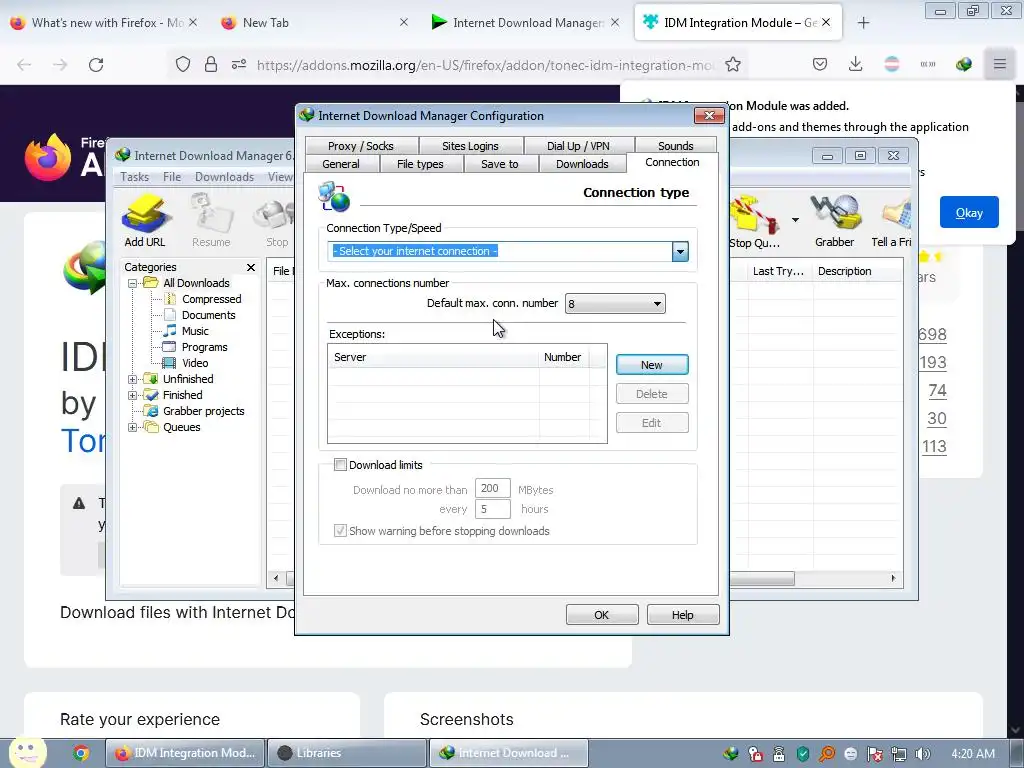Open the Firefox hamburger menu
Viewport: 1024px width, 768px height.
(1000, 64)
